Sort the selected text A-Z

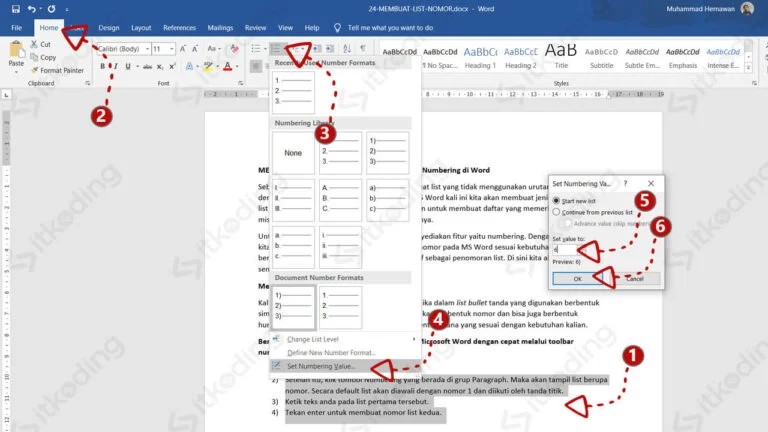347,48
